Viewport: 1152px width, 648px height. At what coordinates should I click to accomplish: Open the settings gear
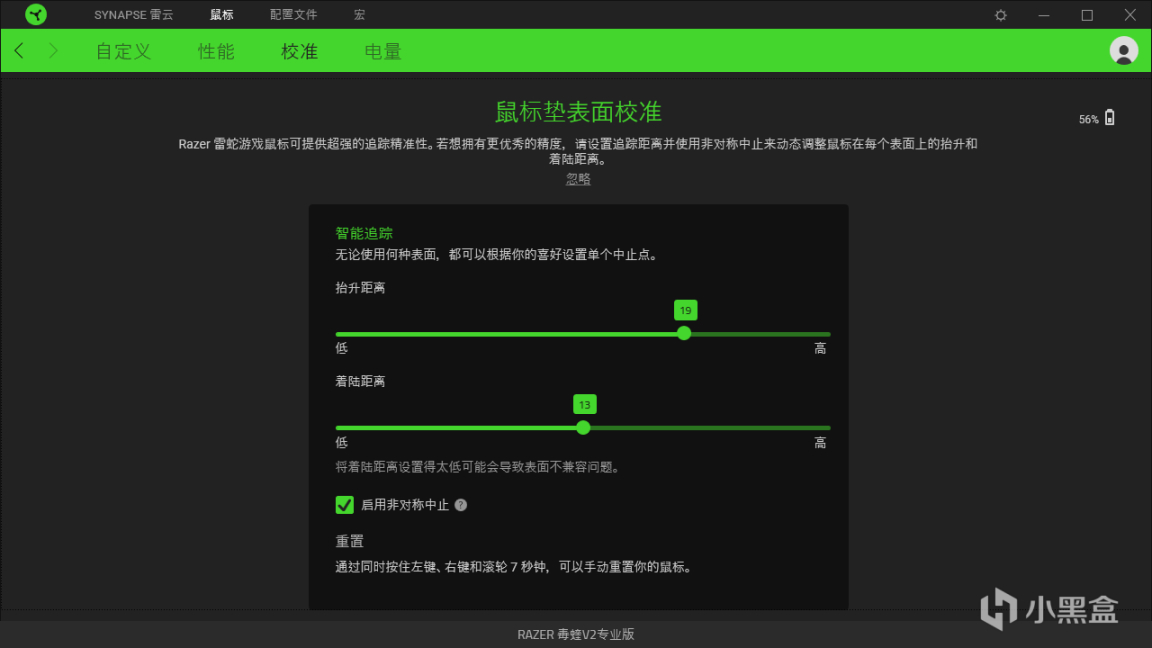point(1001,15)
